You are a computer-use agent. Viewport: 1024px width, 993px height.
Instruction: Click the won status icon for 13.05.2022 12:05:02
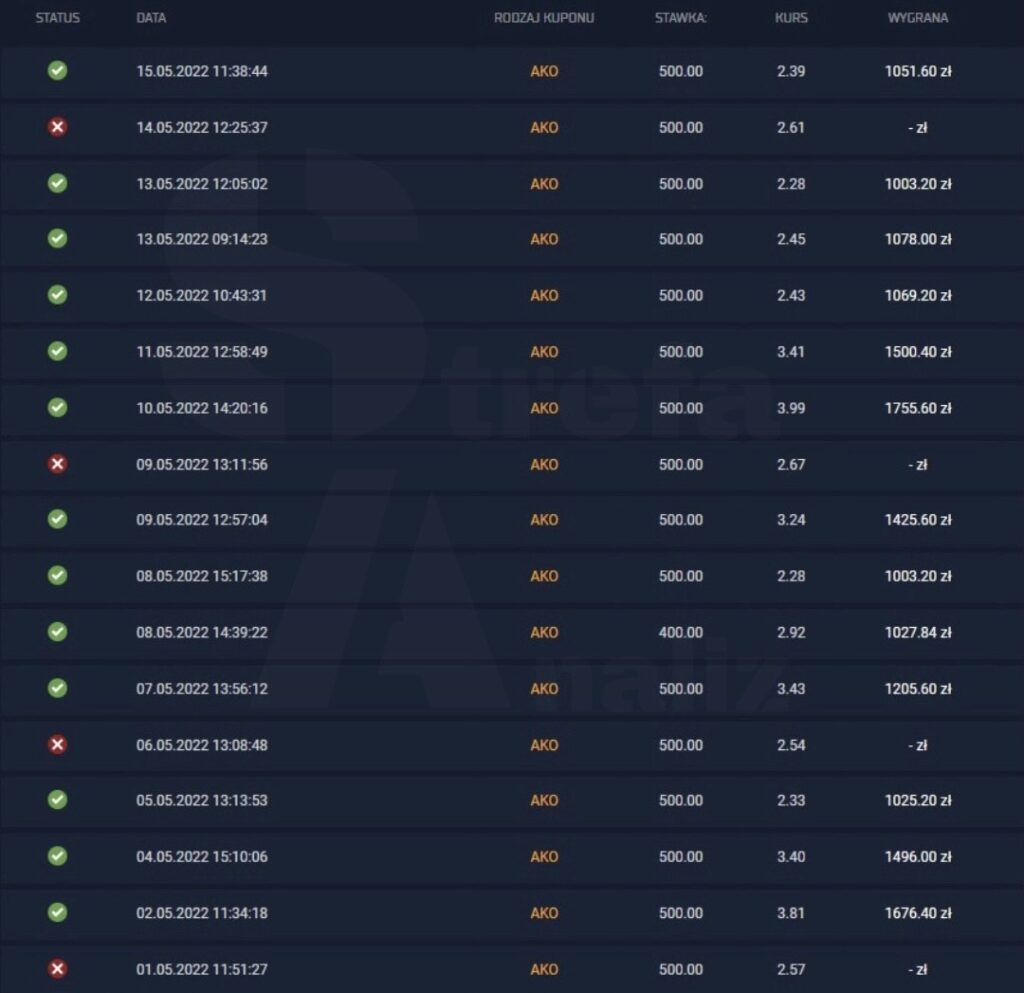click(x=57, y=183)
